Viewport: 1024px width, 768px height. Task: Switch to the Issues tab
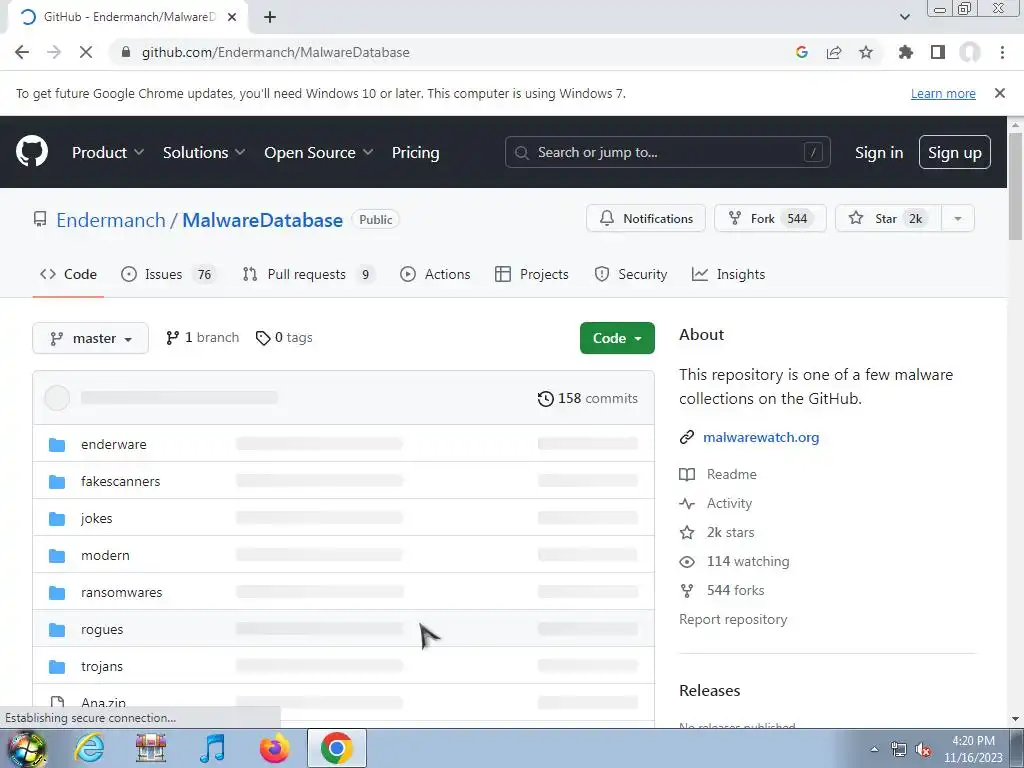168,274
